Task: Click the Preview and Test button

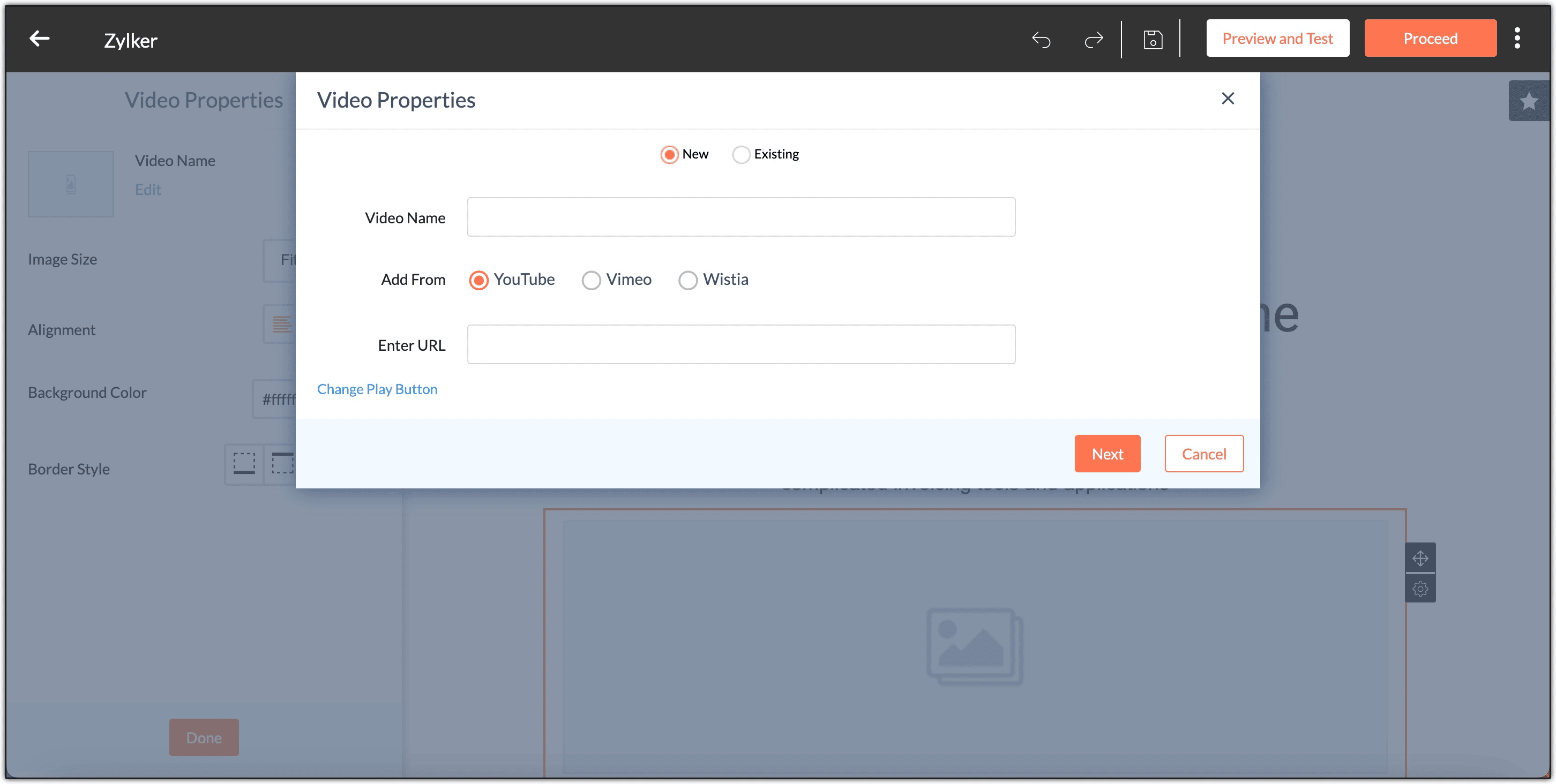Action: click(x=1277, y=39)
